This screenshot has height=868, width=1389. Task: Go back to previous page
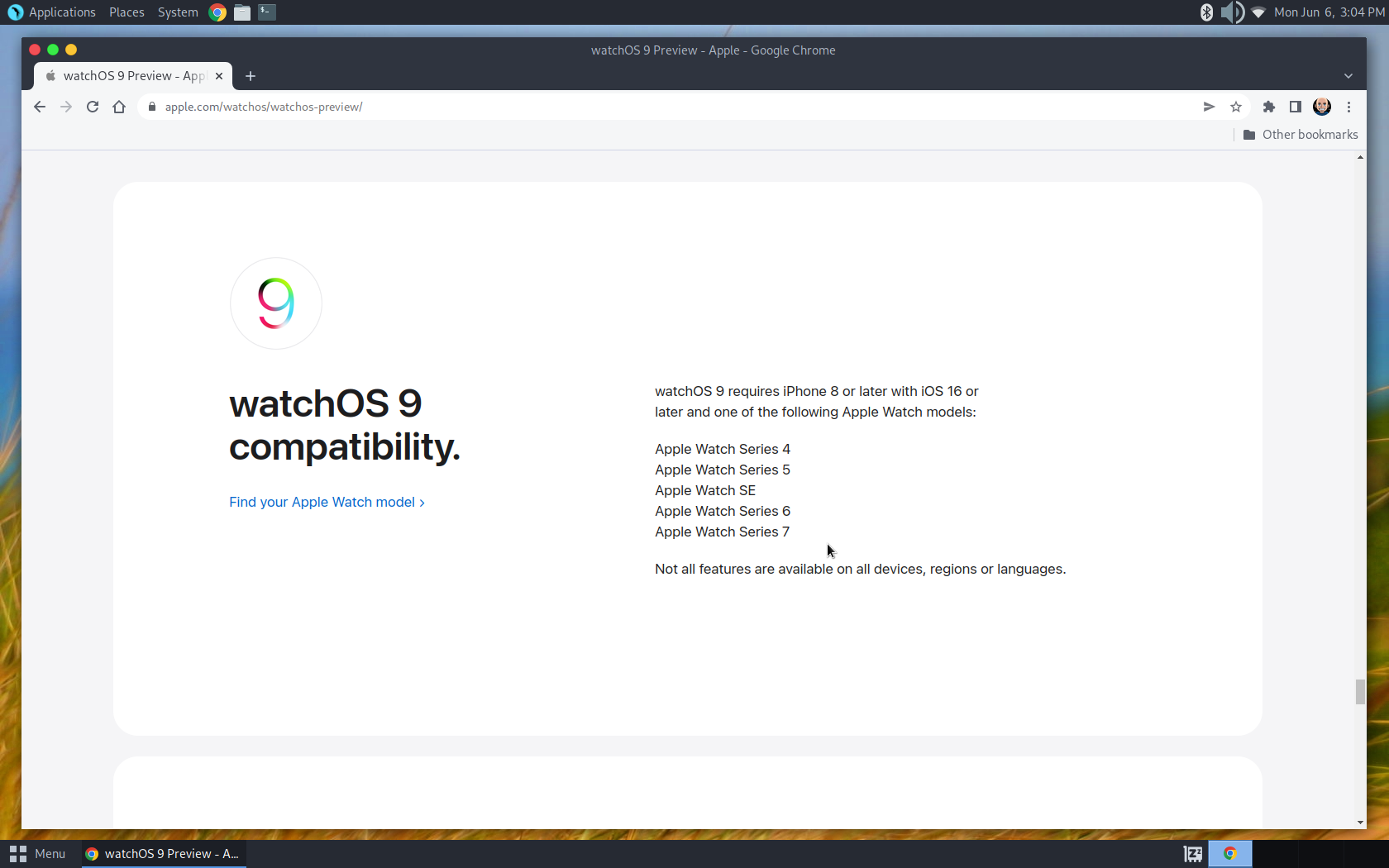pyautogui.click(x=40, y=107)
